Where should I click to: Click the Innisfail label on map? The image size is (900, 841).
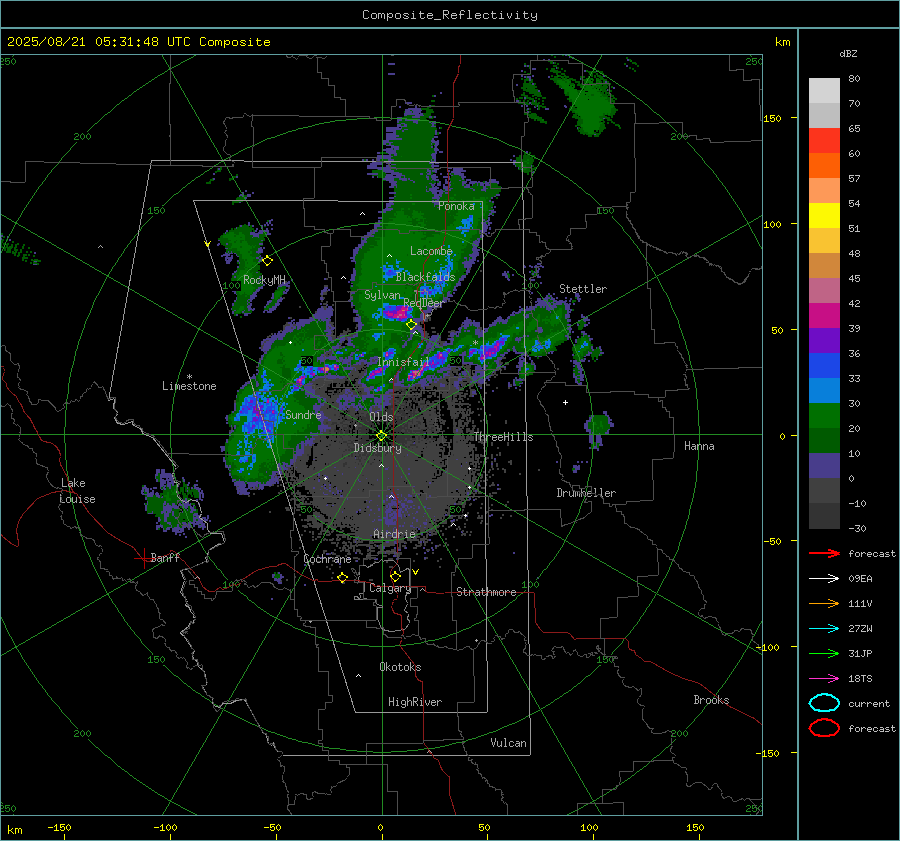coord(404,362)
